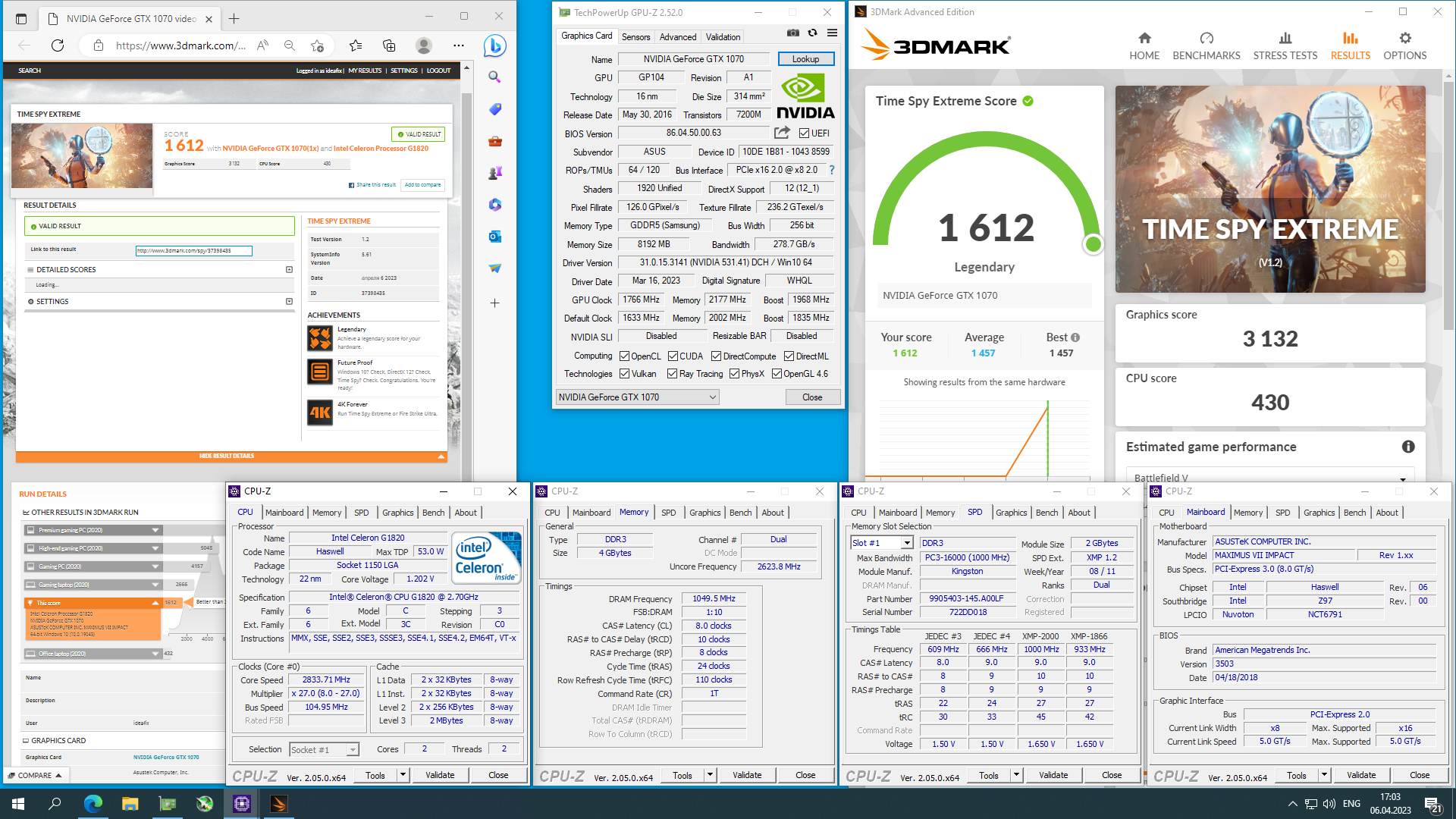Toggle the UEFI checkbox in GPU-Z
The height and width of the screenshot is (819, 1456).
coord(804,133)
